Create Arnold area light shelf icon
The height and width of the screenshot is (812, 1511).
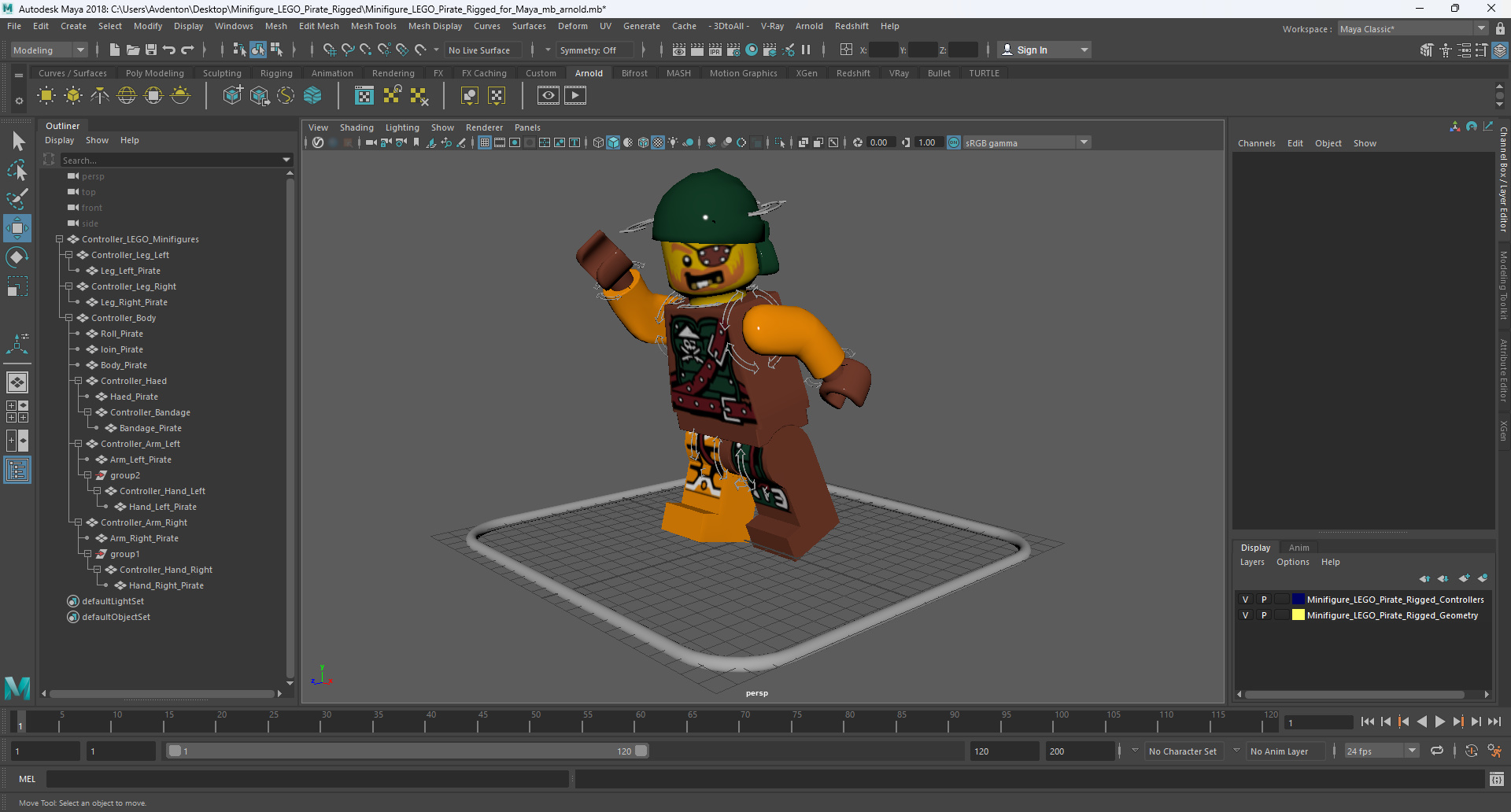46,96
